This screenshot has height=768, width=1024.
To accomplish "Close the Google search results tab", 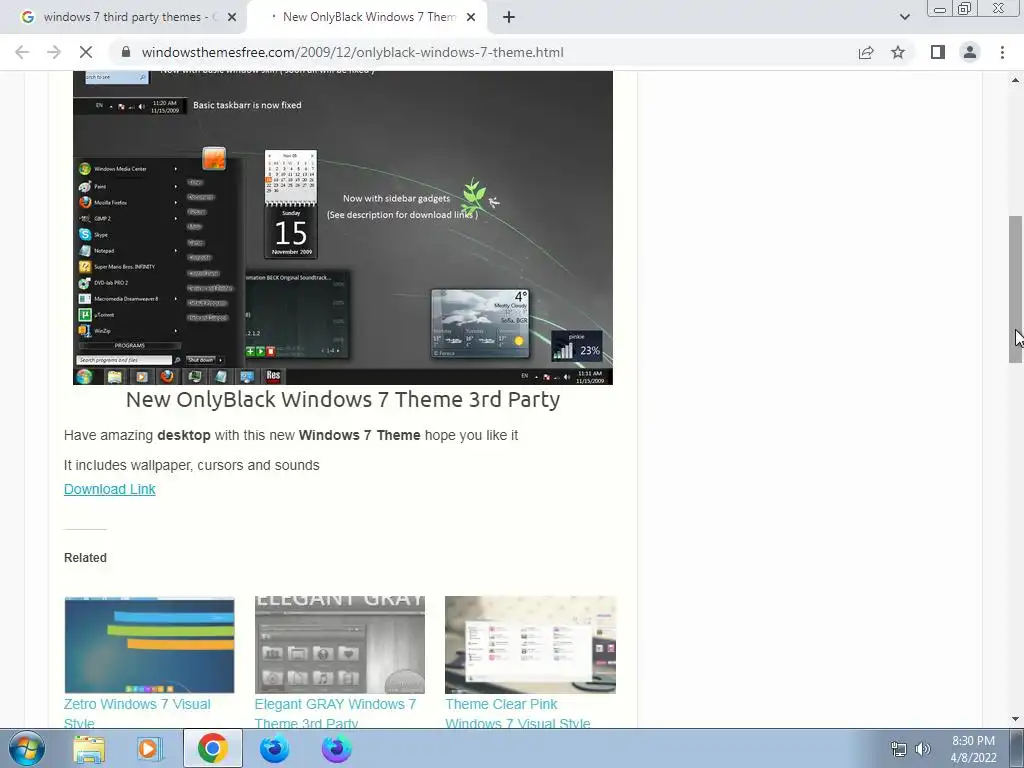I will click(x=232, y=17).
